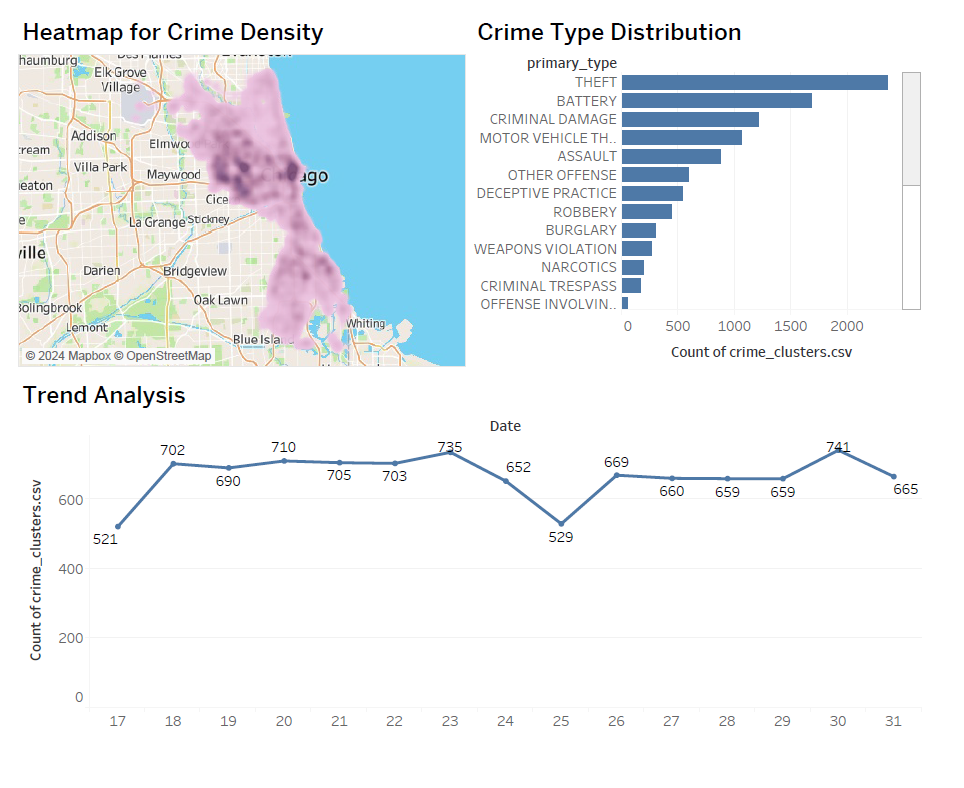The image size is (964, 788).
Task: Open the OpenStreetMap attribution link
Action: click(163, 356)
